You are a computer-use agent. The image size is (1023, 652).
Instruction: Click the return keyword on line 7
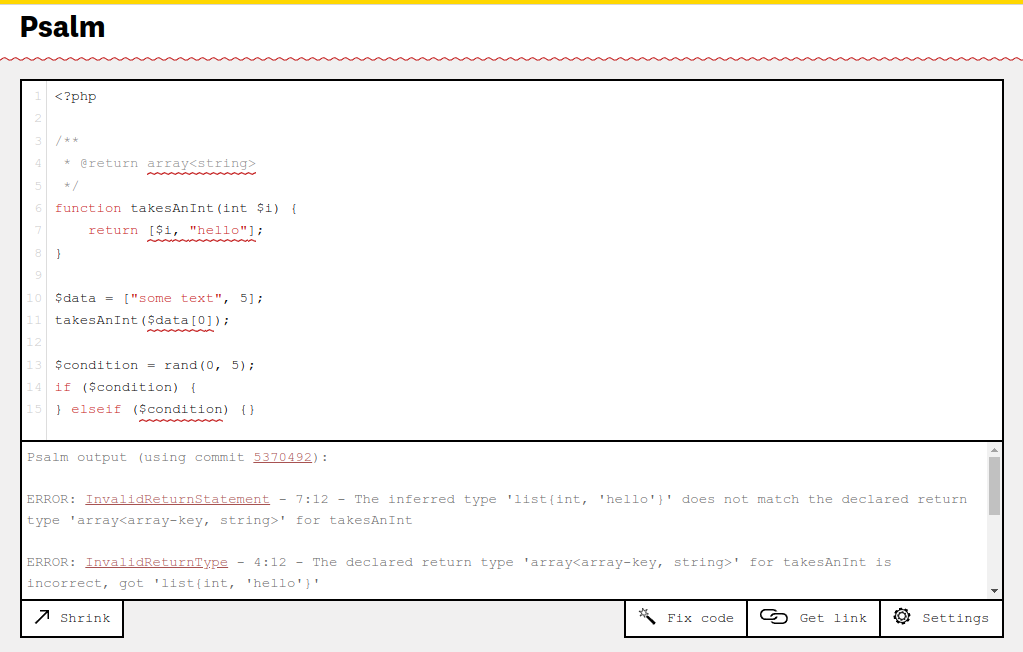click(x=113, y=230)
